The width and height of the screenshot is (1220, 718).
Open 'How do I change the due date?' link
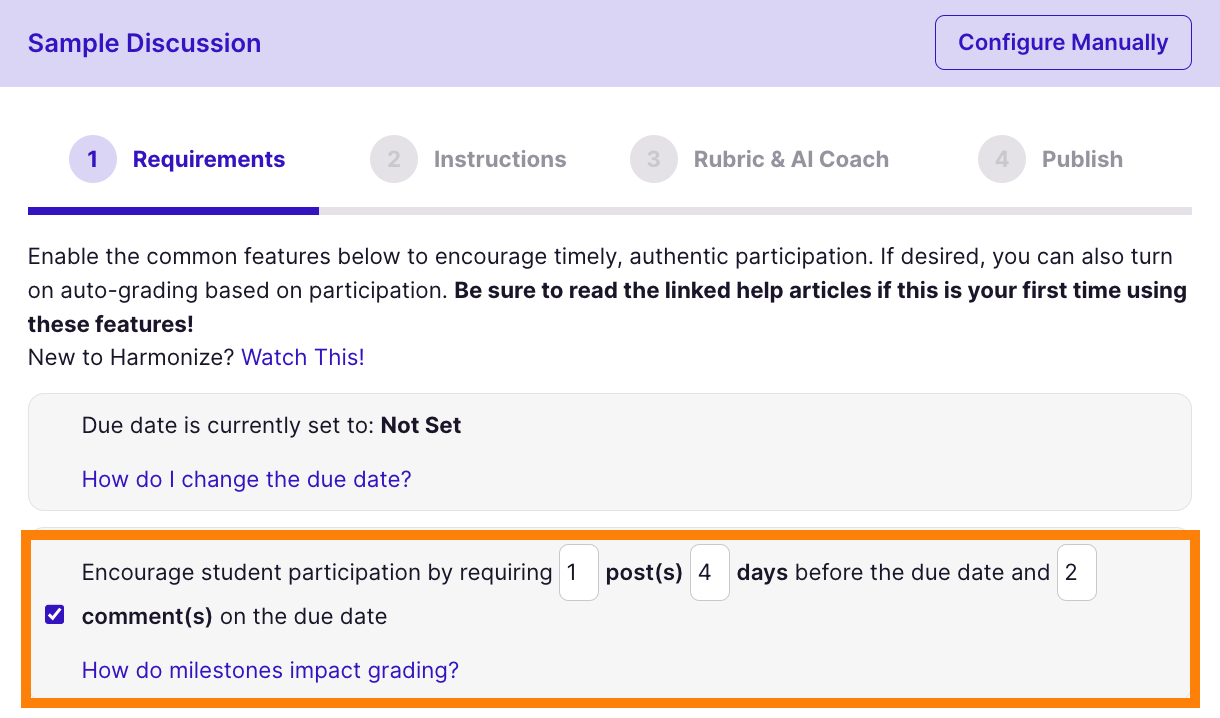246,479
